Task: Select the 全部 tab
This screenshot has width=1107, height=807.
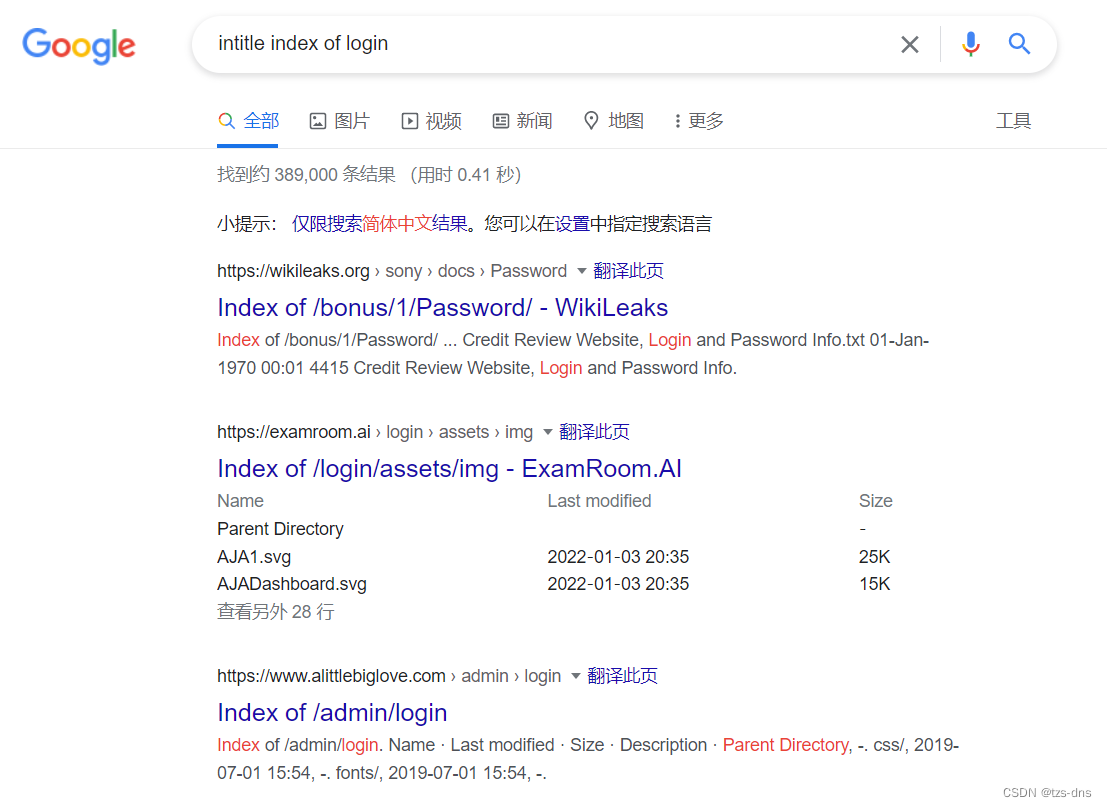Action: click(249, 121)
